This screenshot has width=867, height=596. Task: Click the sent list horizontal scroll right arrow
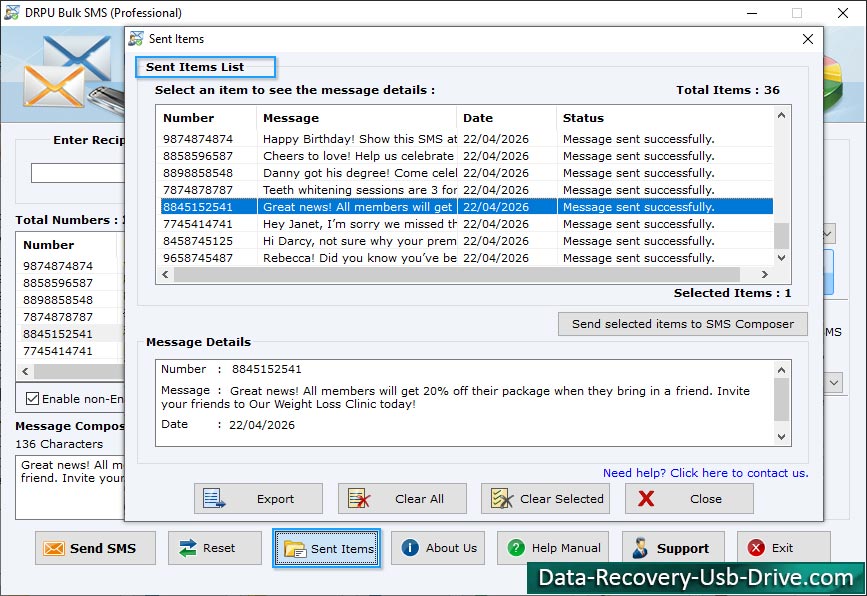click(x=765, y=274)
